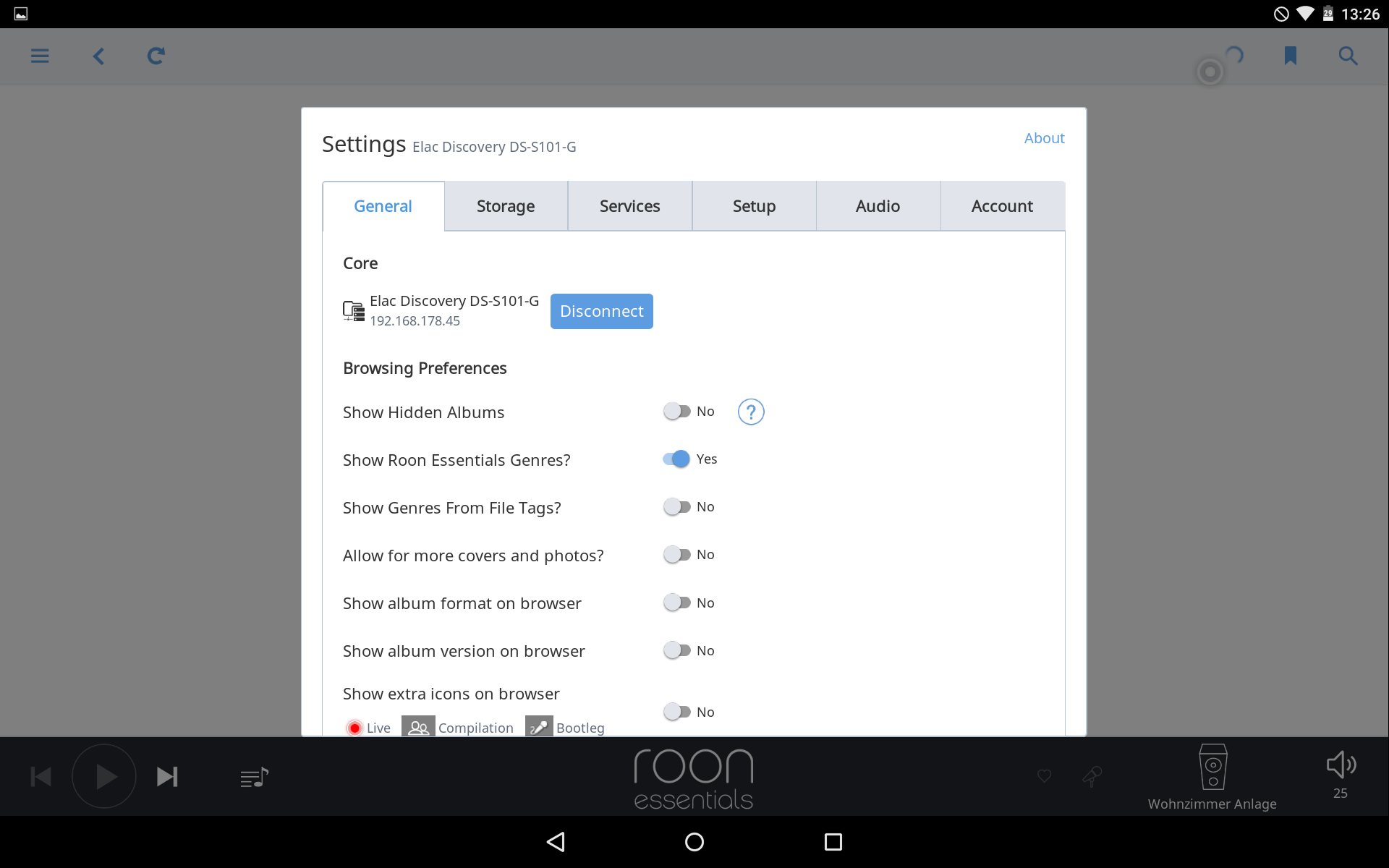Open the volume control icon

1341,765
